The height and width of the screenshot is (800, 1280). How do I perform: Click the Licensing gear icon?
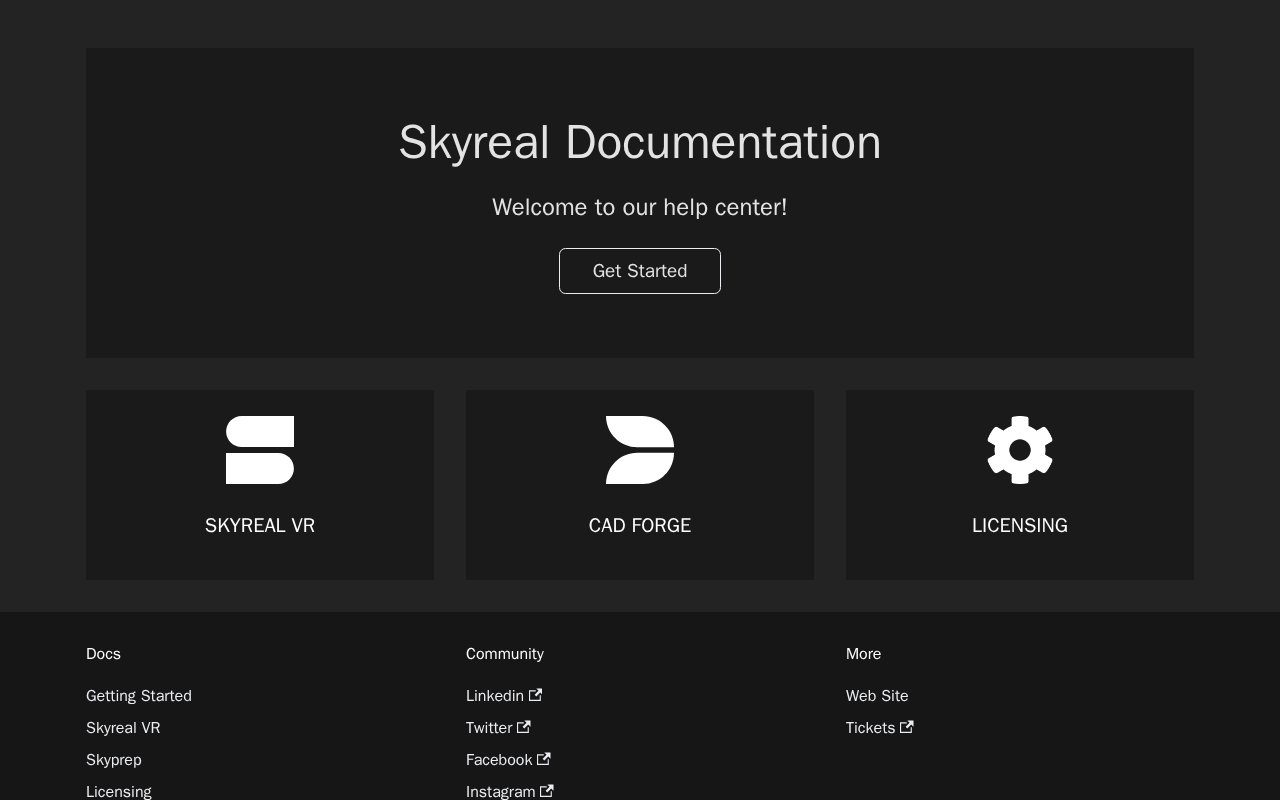(x=1020, y=450)
